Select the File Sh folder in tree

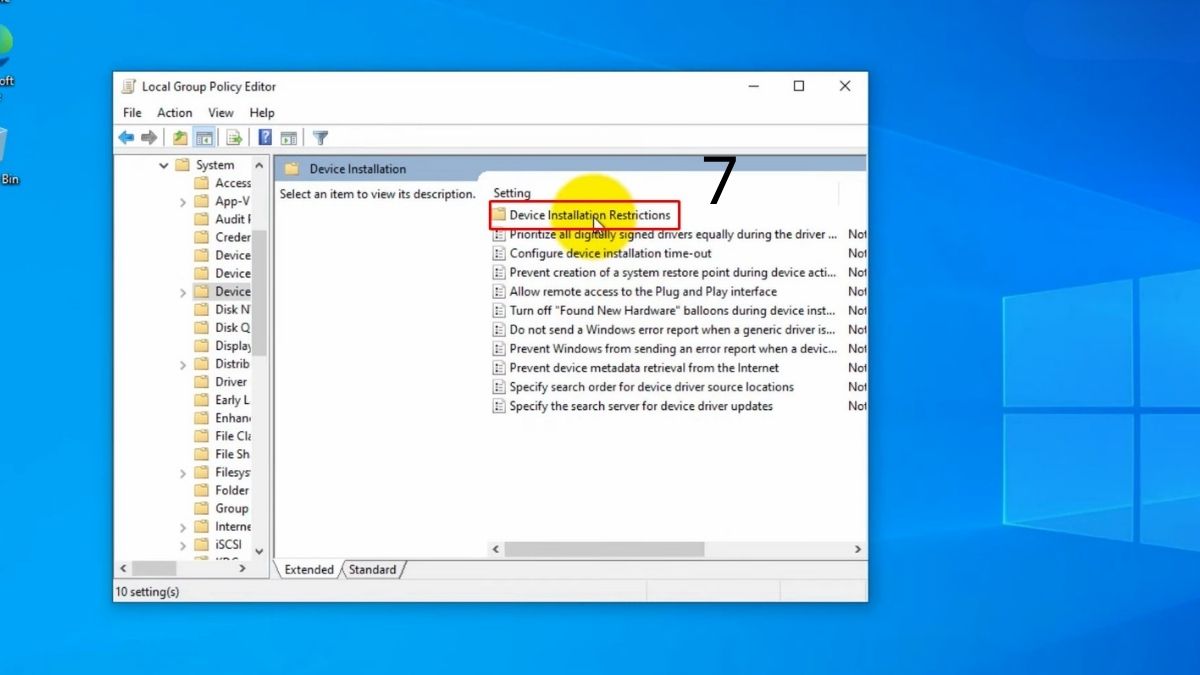(233, 454)
